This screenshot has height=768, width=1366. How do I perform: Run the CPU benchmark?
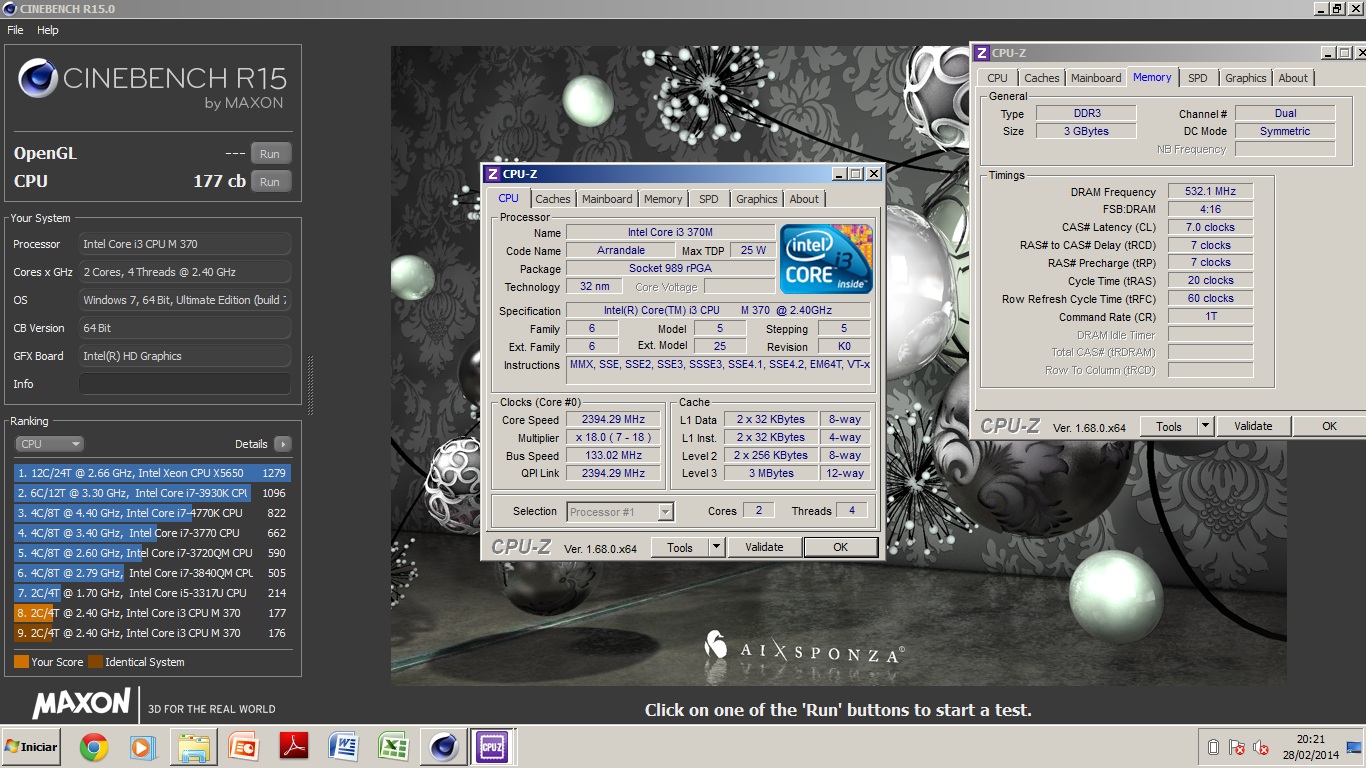tap(270, 182)
